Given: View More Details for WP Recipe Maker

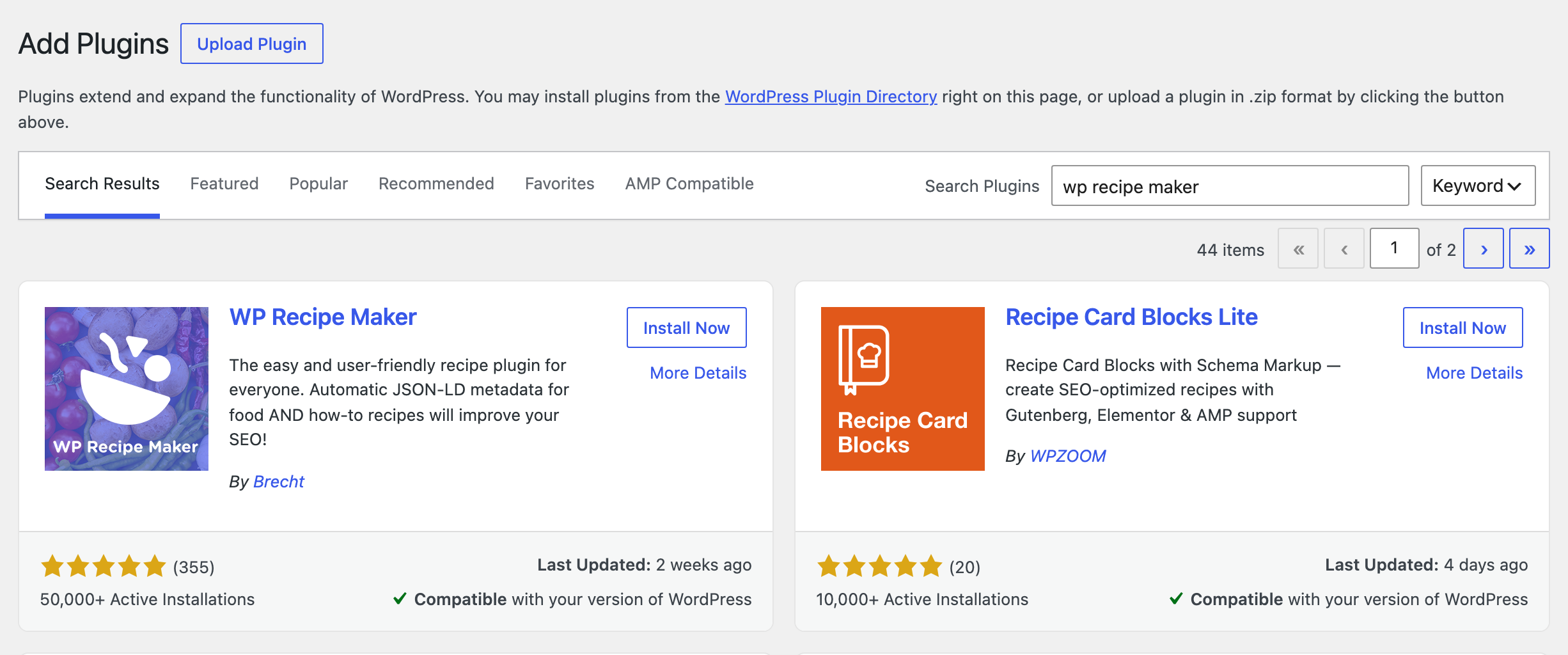Looking at the screenshot, I should (698, 373).
